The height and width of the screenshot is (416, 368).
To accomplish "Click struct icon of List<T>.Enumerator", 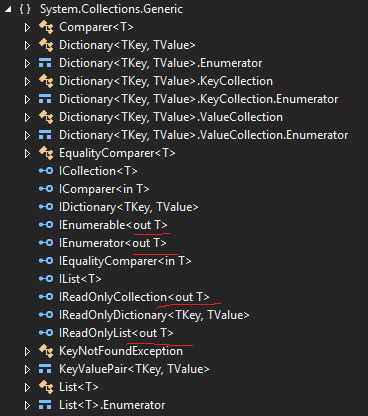I will coord(45,405).
